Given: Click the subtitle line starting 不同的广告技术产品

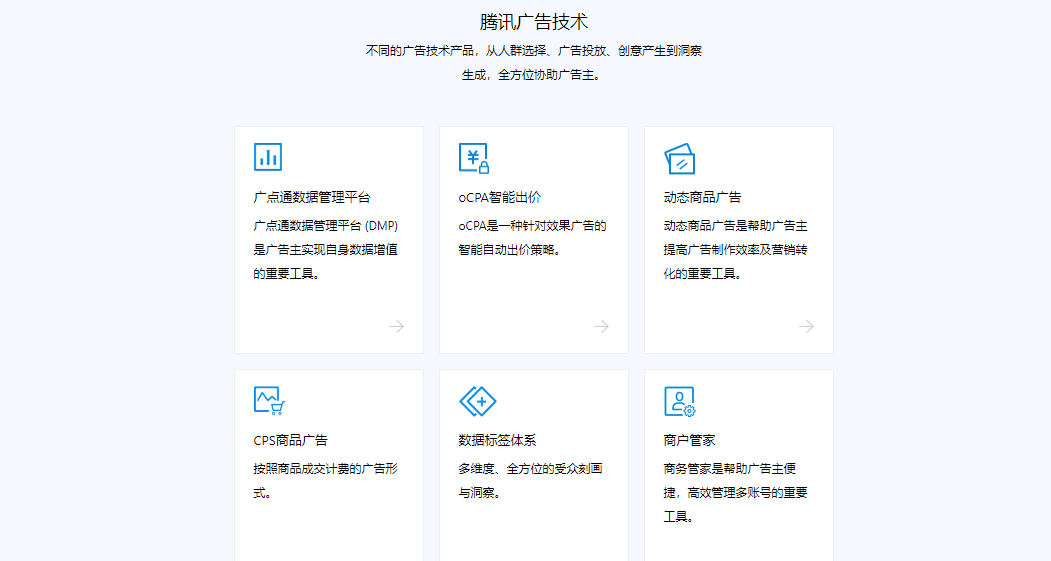Looking at the screenshot, I should [x=534, y=51].
